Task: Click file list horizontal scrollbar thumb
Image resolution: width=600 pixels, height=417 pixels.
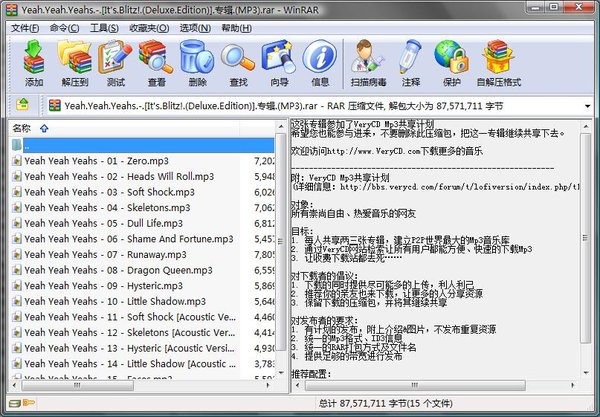Action: tap(77, 385)
